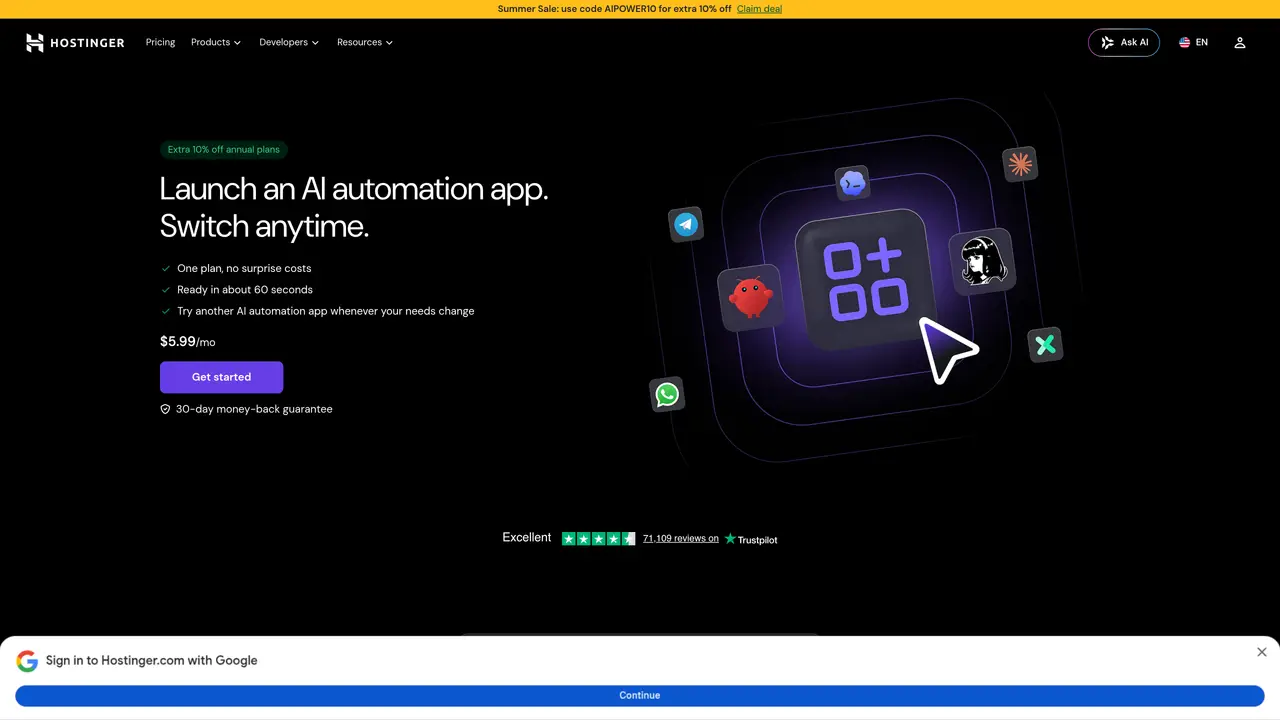The height and width of the screenshot is (720, 1280).
Task: Click the $5.99/mo price
Action: [x=188, y=342]
